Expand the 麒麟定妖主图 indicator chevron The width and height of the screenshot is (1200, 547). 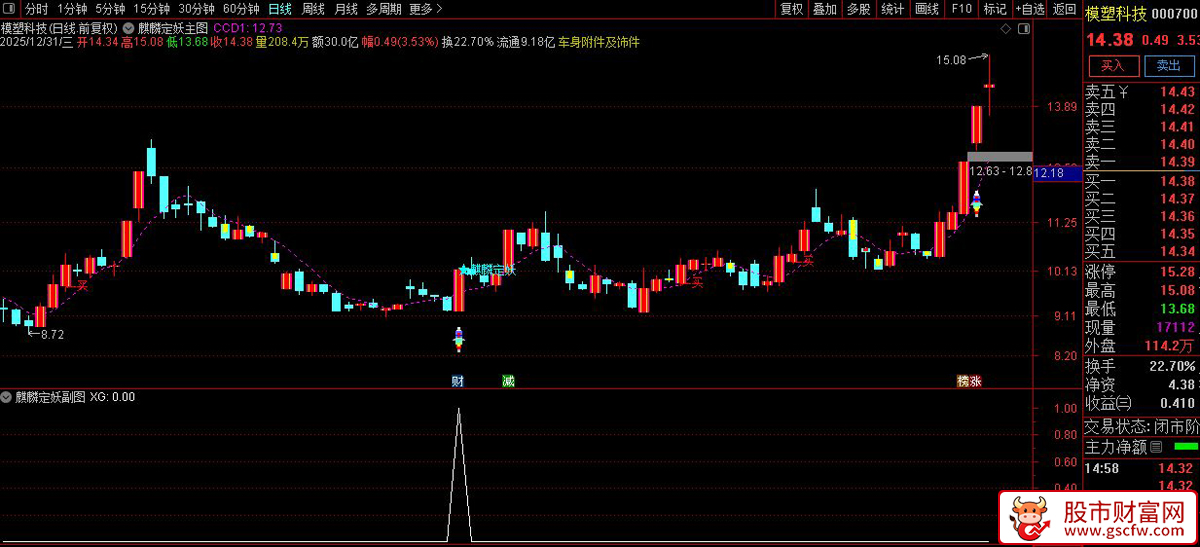pos(127,27)
